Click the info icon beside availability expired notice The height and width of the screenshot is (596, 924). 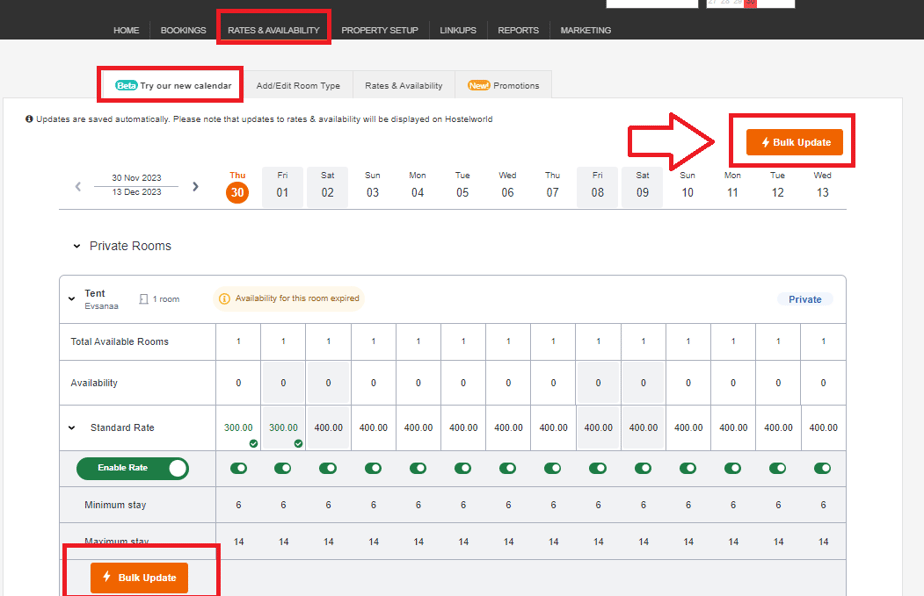click(224, 299)
